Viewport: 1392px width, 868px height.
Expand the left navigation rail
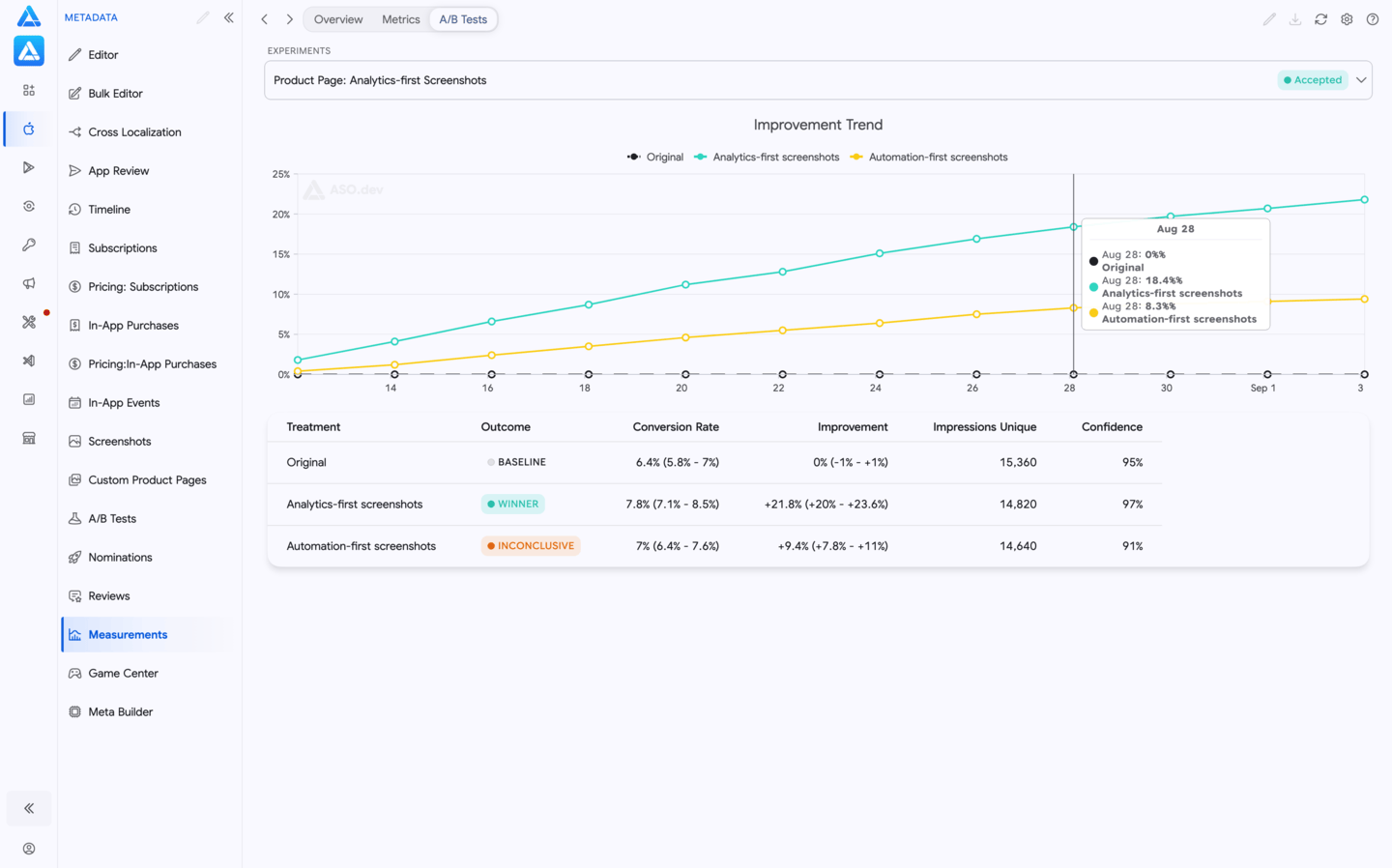29,808
